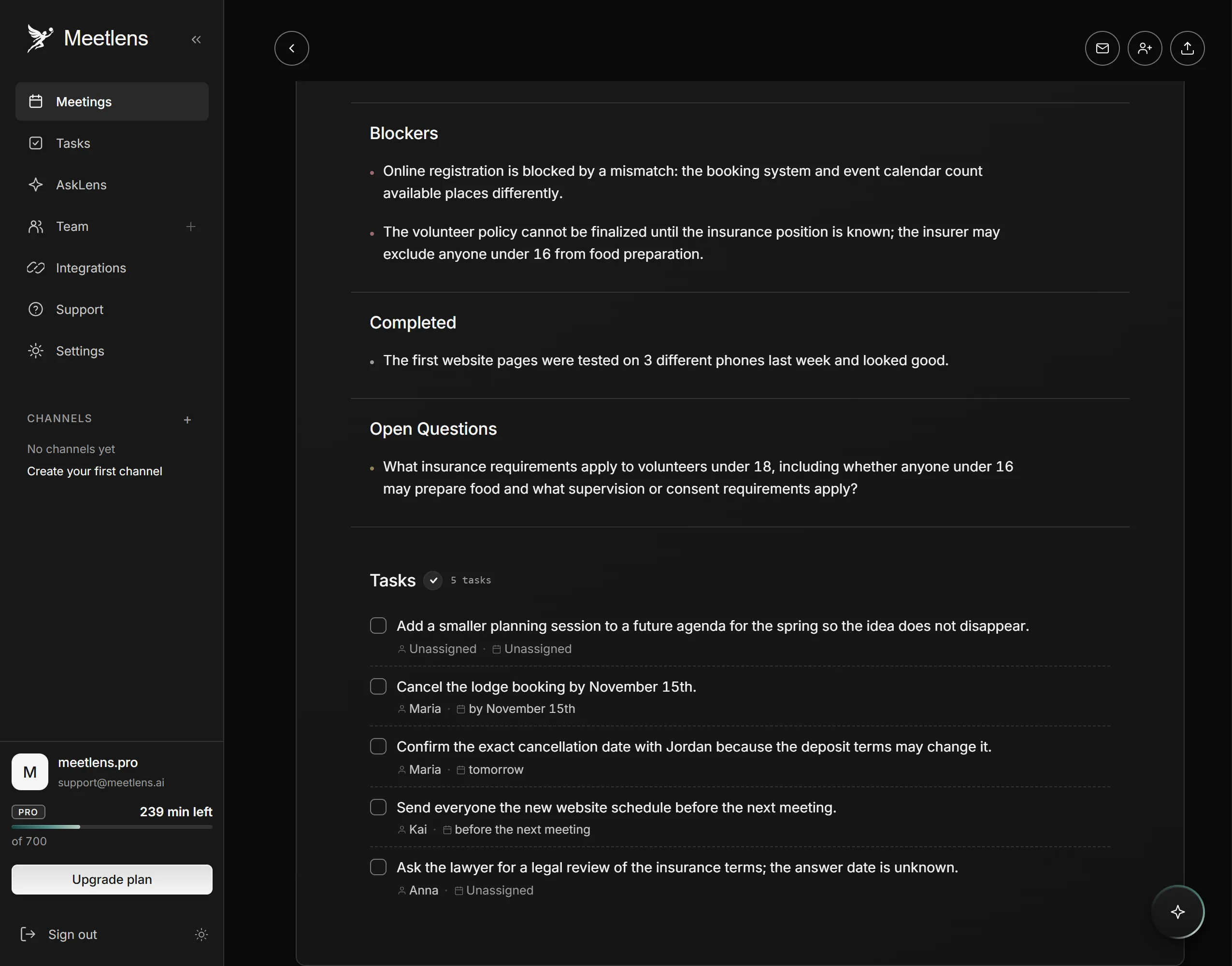The height and width of the screenshot is (966, 1232).
Task: Set due date on the lawyer task
Action: tap(494, 890)
